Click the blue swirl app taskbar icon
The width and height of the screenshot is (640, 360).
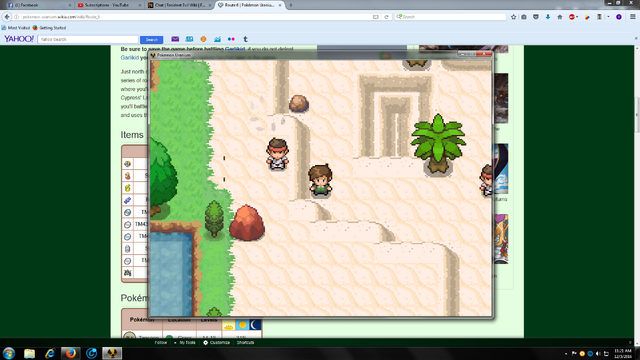91,353
